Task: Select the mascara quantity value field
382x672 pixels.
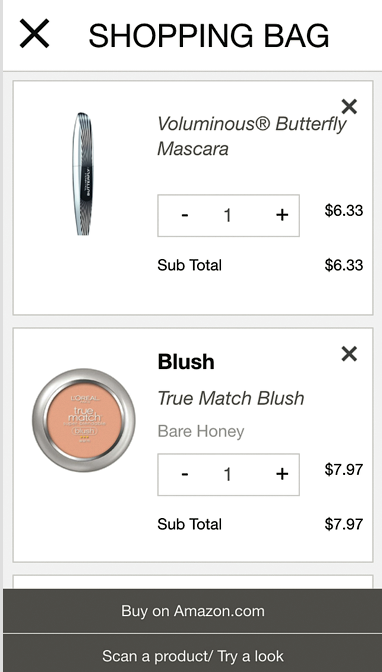Action: (x=228, y=215)
